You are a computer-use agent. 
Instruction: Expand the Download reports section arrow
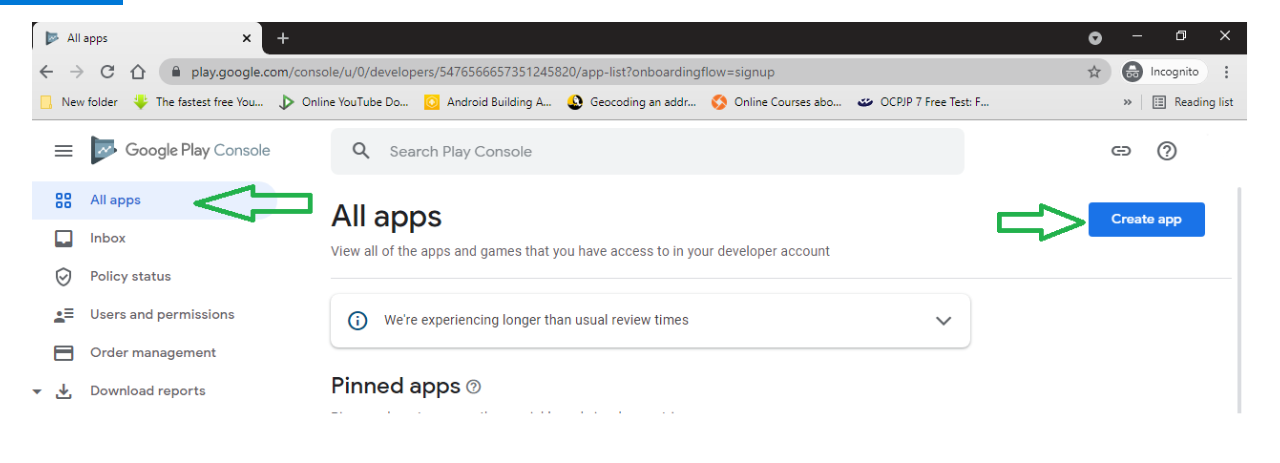tap(37, 391)
